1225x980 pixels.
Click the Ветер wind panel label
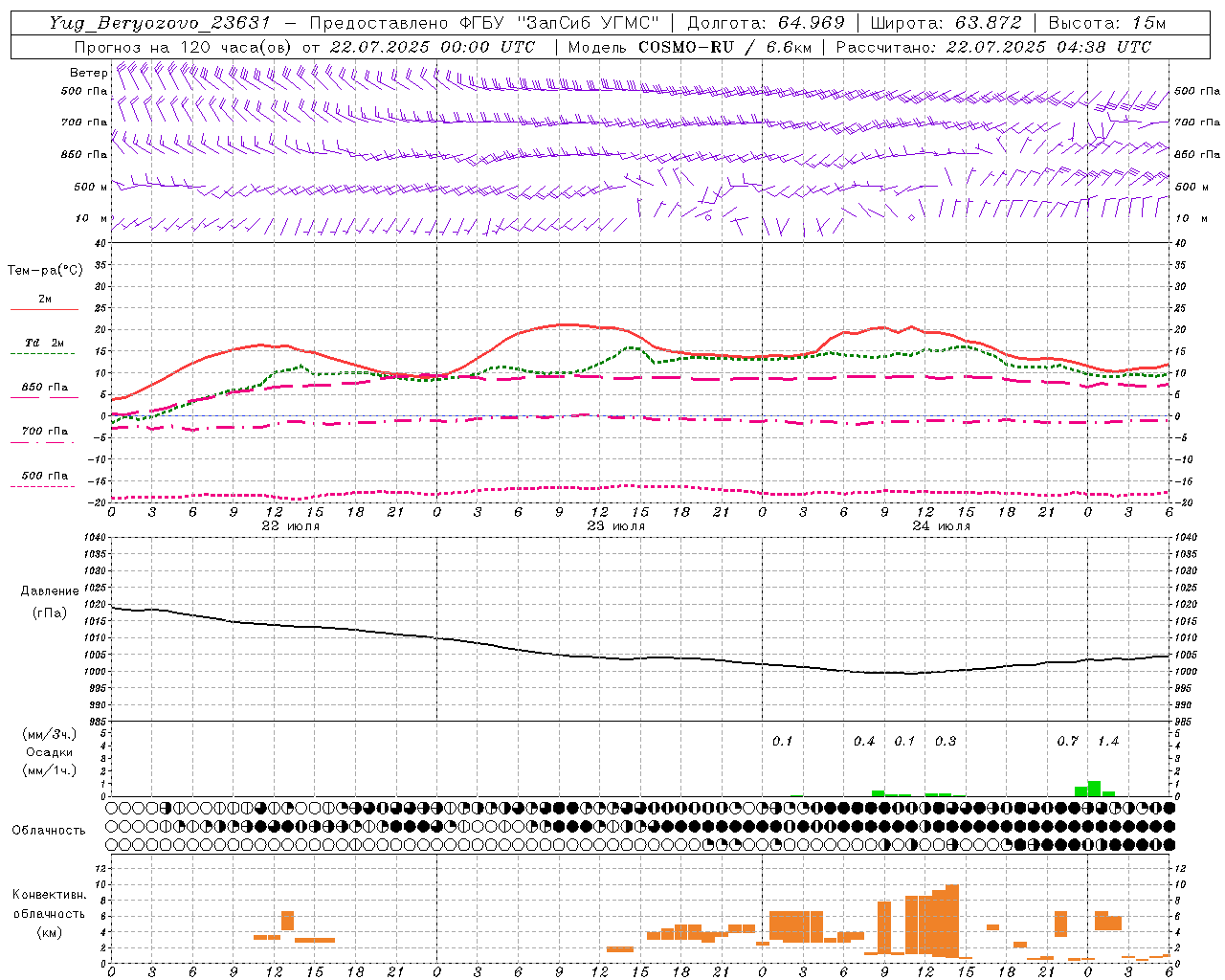88,73
